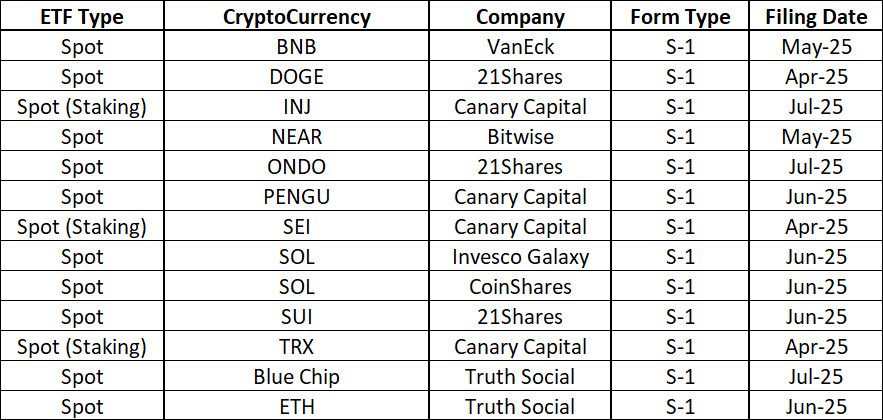Click the VanEck company cell
The height and width of the screenshot is (420, 883).
point(520,46)
